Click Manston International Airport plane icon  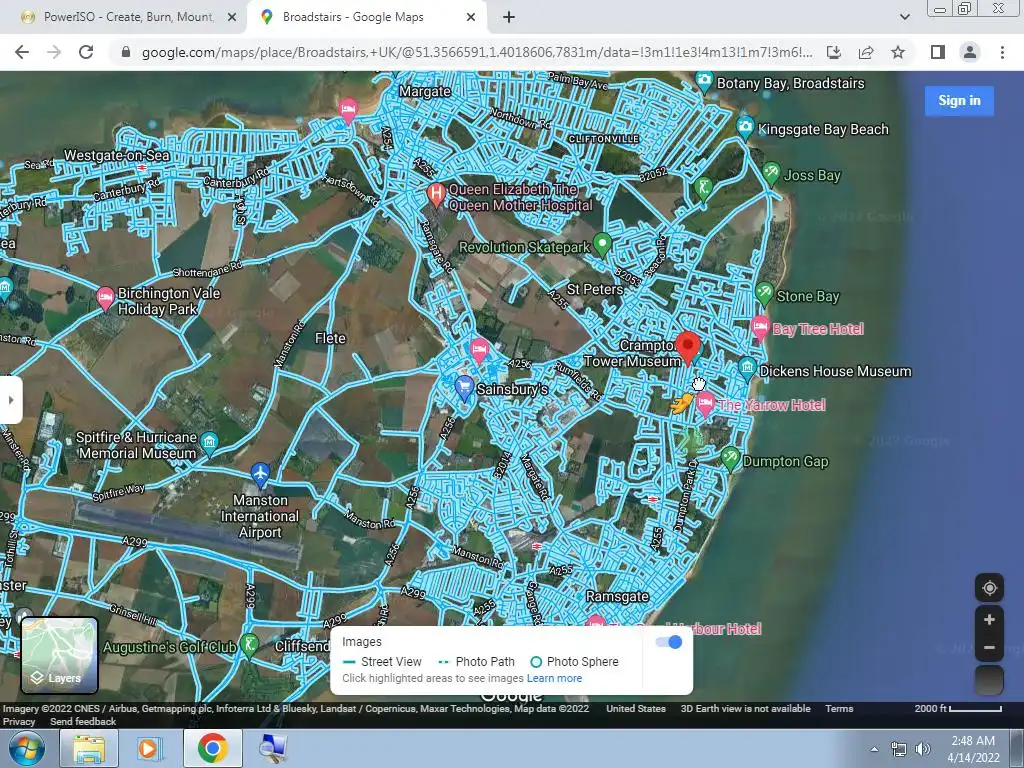(x=260, y=475)
